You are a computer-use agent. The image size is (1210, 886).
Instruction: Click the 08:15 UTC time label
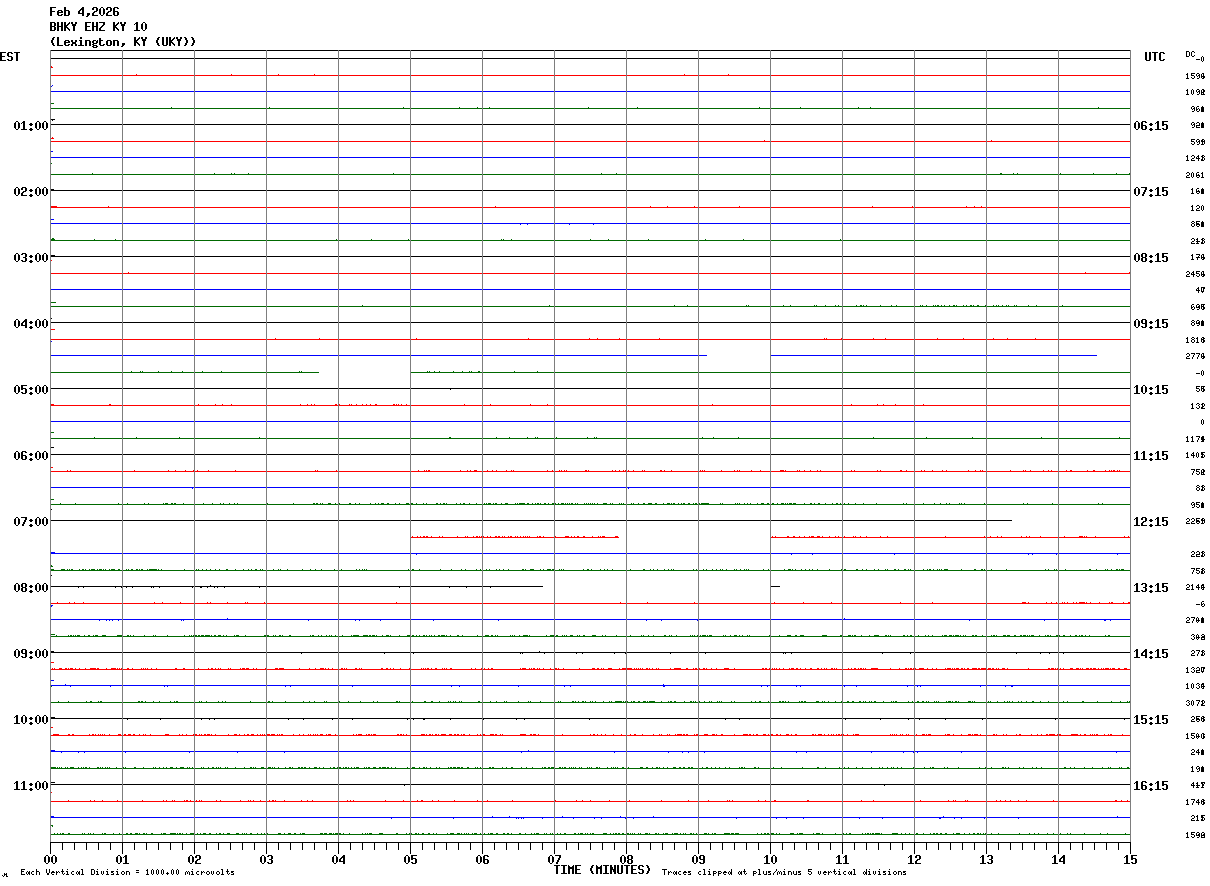1151,258
